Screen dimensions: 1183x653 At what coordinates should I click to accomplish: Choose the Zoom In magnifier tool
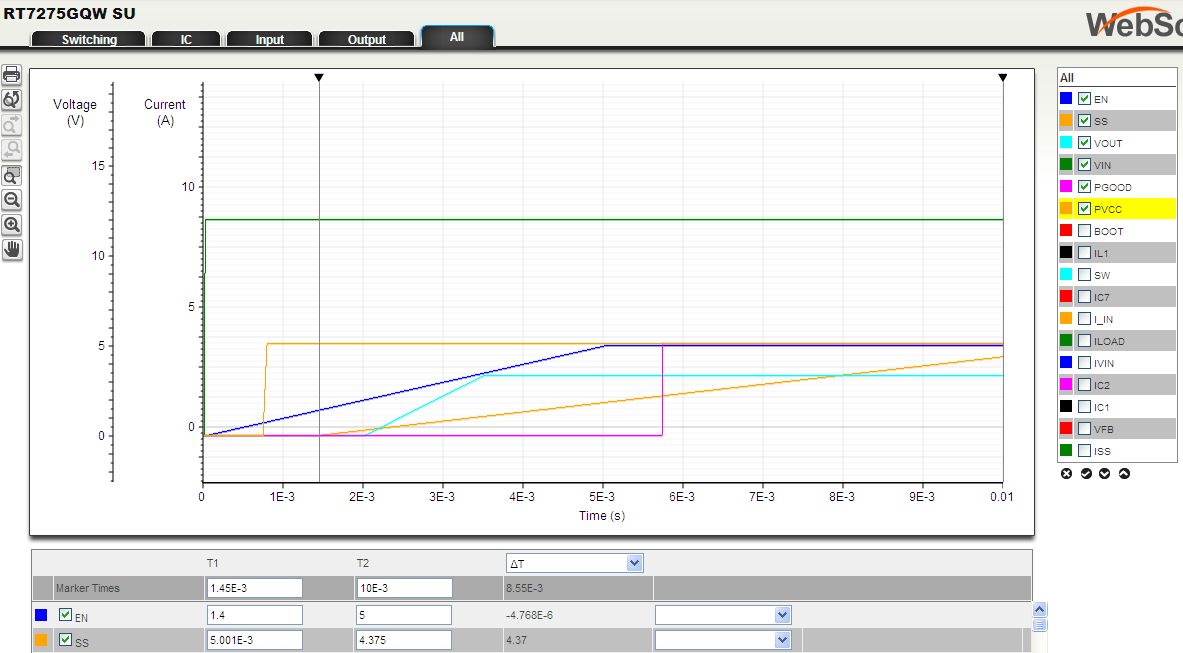click(x=11, y=224)
